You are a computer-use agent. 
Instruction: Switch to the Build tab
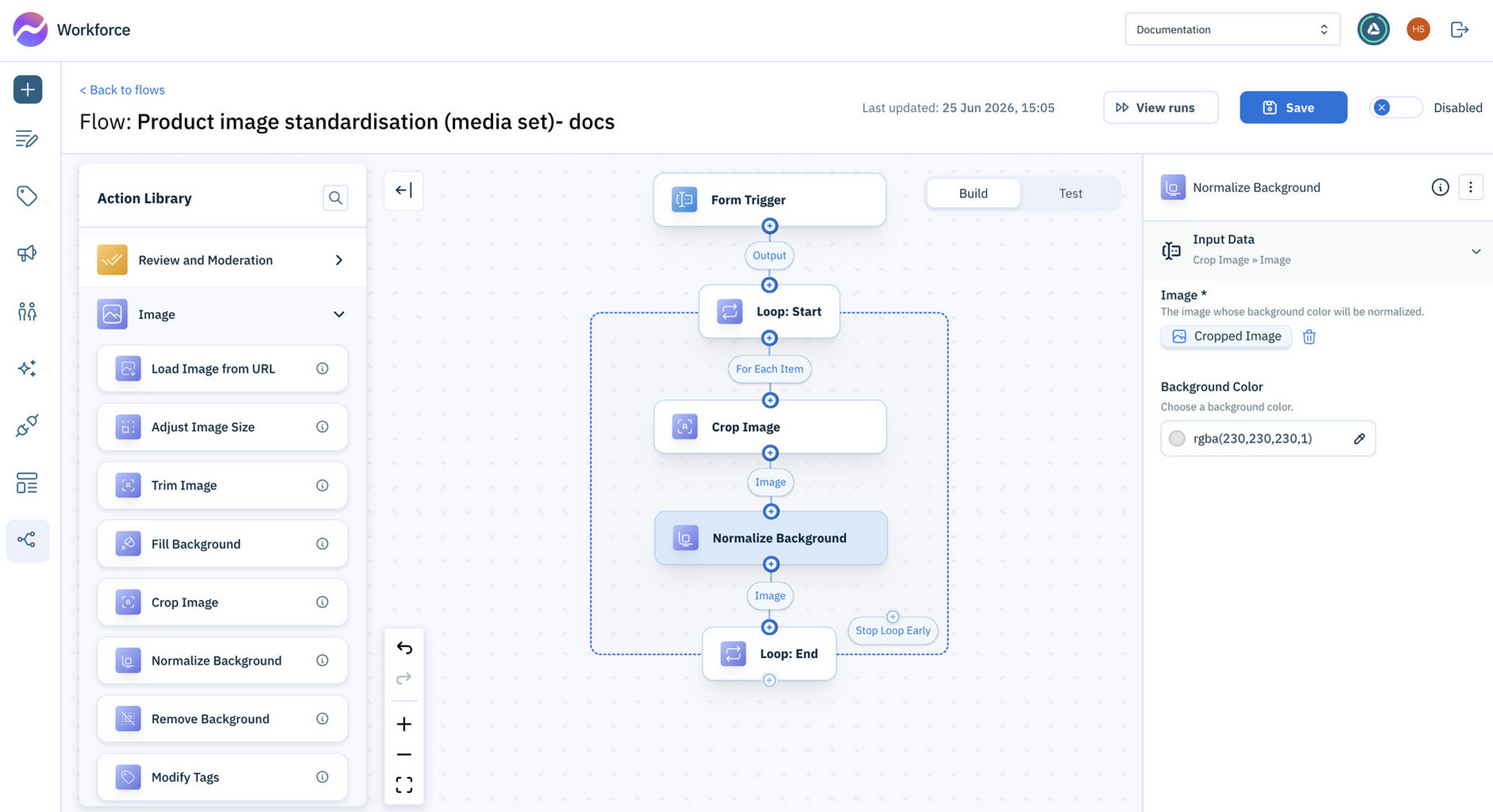click(x=974, y=193)
